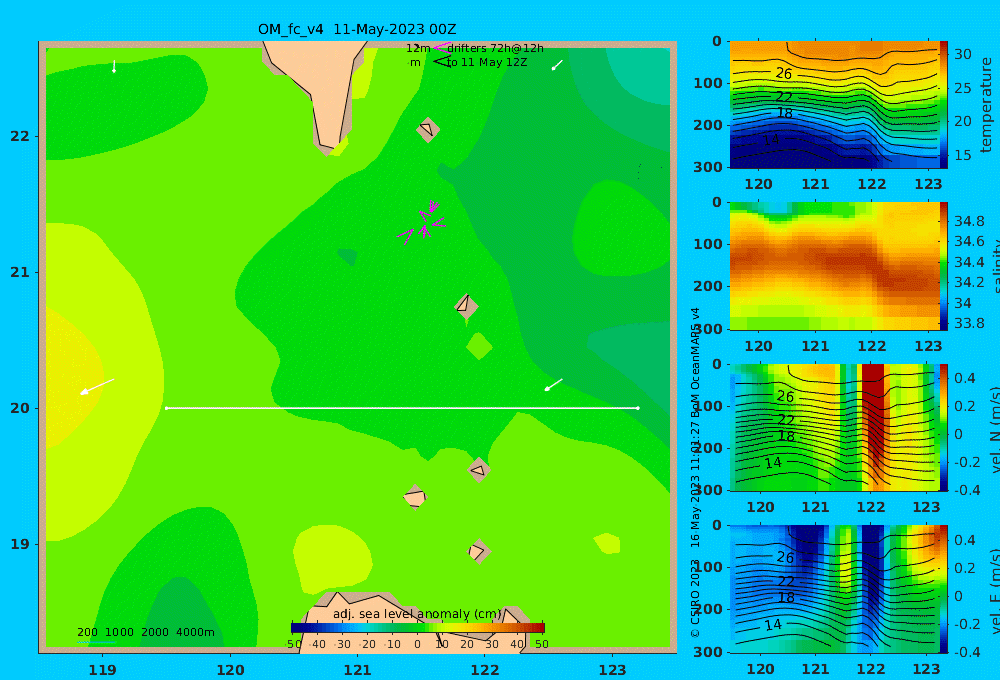
Task: Click the 'adj. sea level anomaly (cm)' label
Action: (417, 614)
